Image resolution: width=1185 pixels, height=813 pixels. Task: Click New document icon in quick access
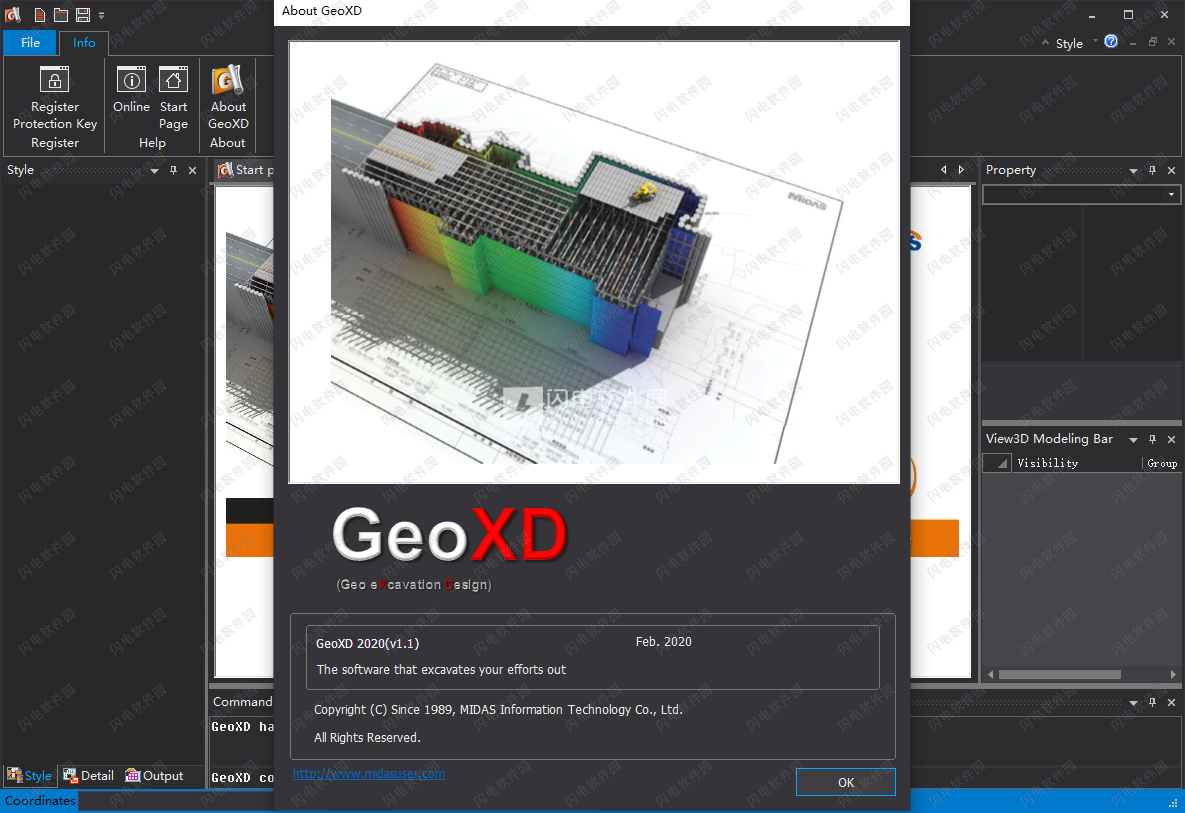(x=40, y=14)
